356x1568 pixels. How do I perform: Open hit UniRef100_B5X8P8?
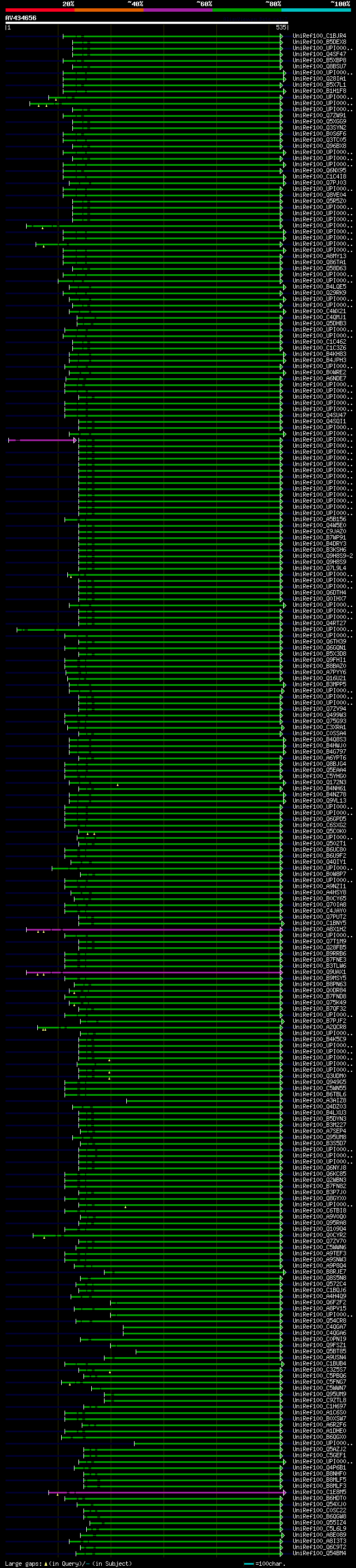pyautogui.click(x=319, y=60)
